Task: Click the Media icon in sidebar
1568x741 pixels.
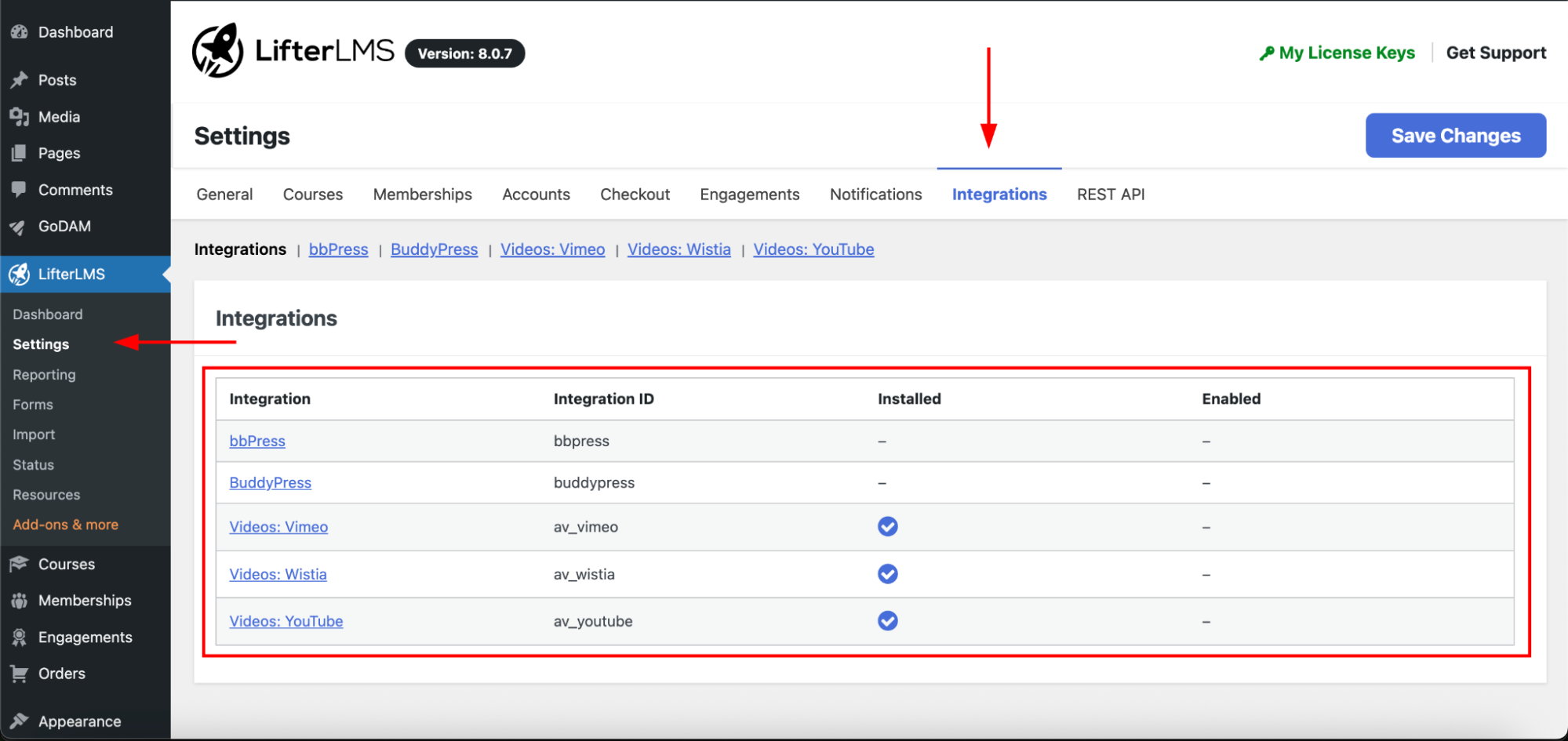Action: pos(19,117)
